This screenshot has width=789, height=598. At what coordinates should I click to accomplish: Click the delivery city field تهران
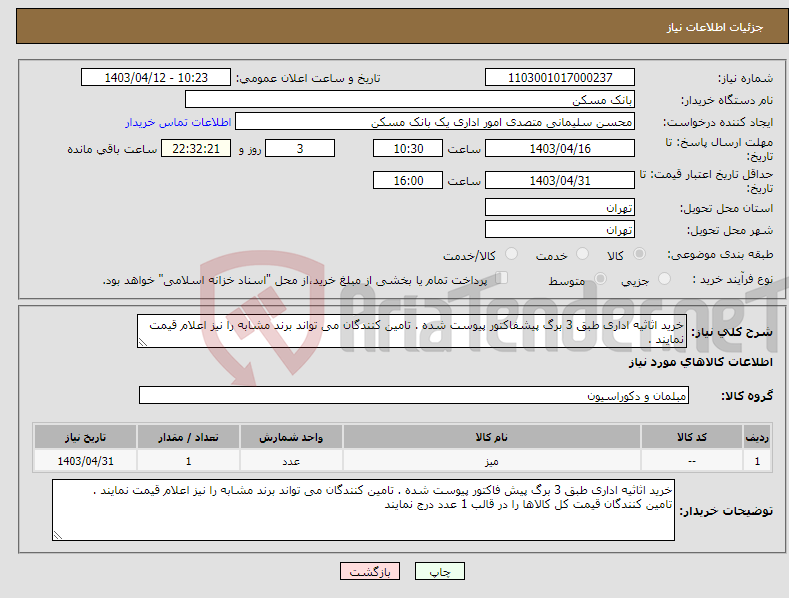pyautogui.click(x=560, y=230)
